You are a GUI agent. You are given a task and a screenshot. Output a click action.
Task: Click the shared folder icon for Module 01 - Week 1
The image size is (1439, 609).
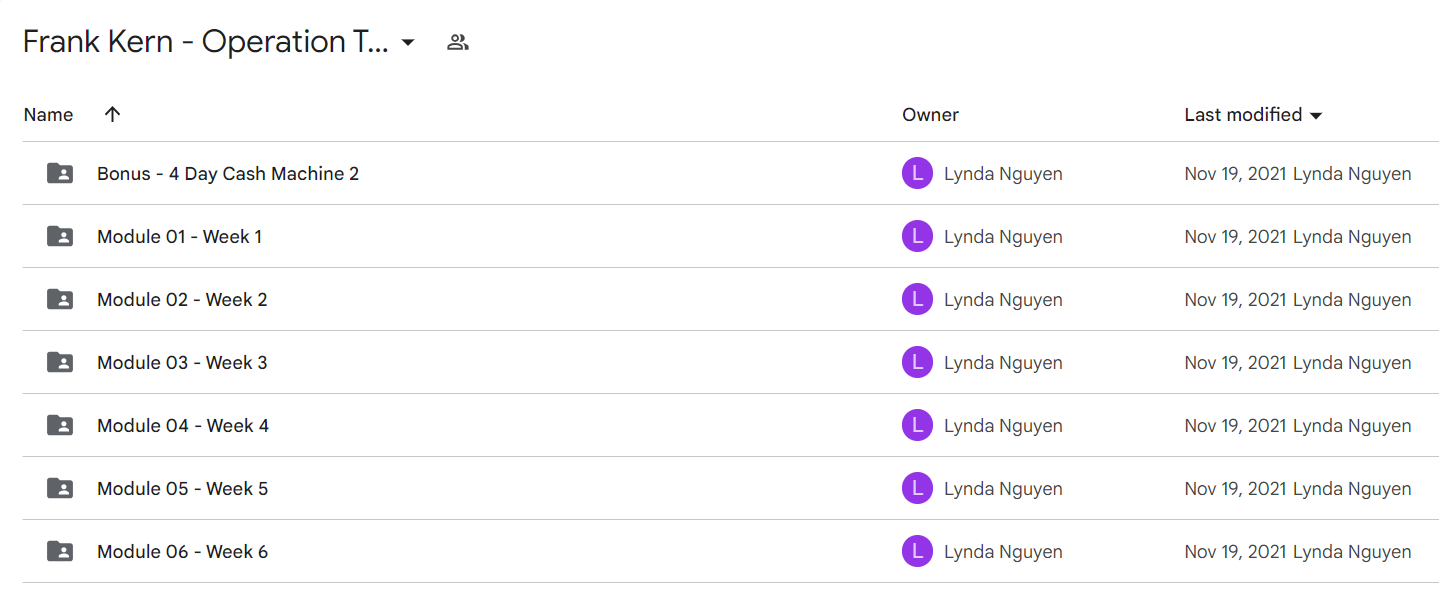click(60, 236)
